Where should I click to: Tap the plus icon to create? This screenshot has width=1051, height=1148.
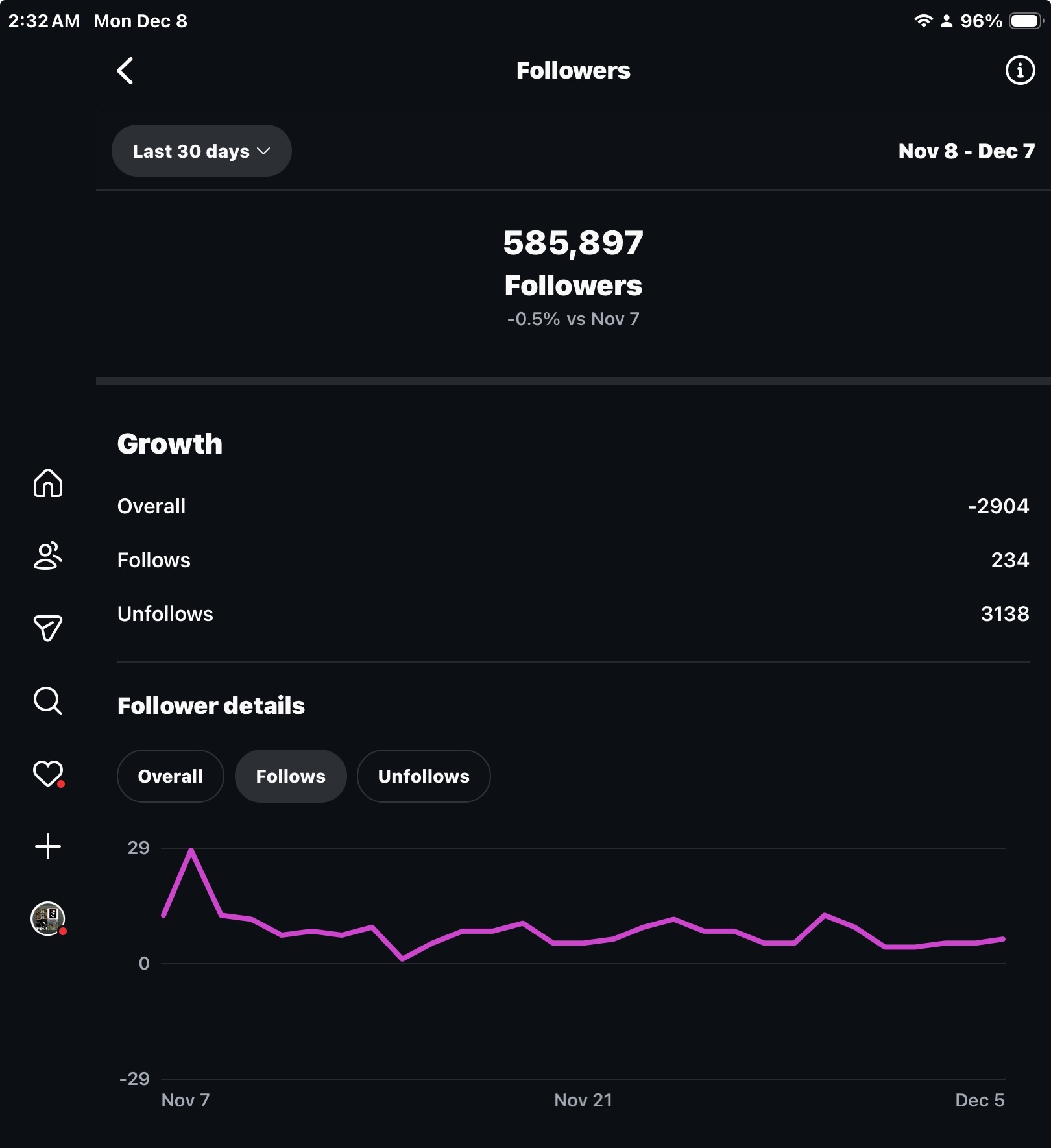48,846
